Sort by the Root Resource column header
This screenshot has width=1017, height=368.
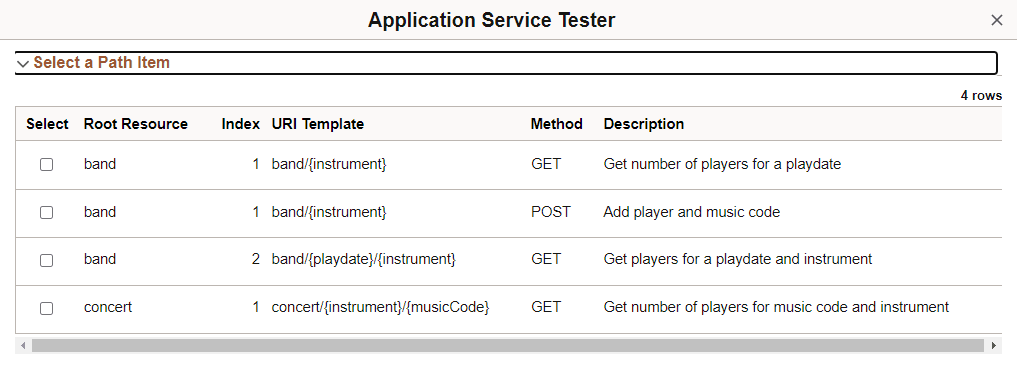[136, 124]
